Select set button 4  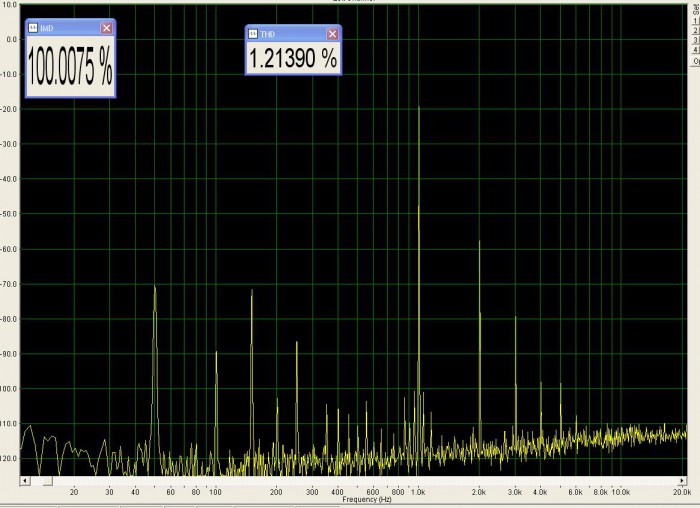(x=696, y=50)
